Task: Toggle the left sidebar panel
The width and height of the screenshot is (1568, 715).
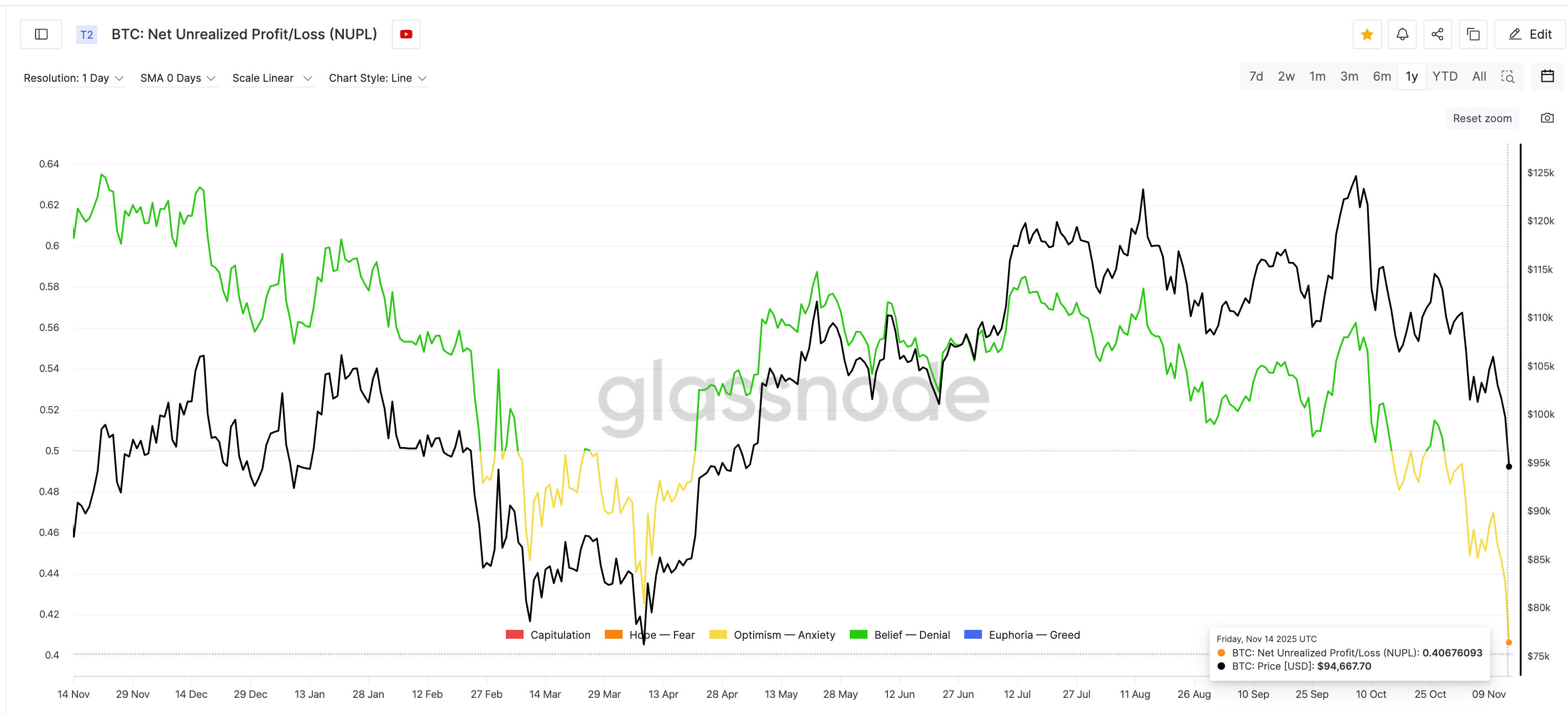Action: [41, 34]
